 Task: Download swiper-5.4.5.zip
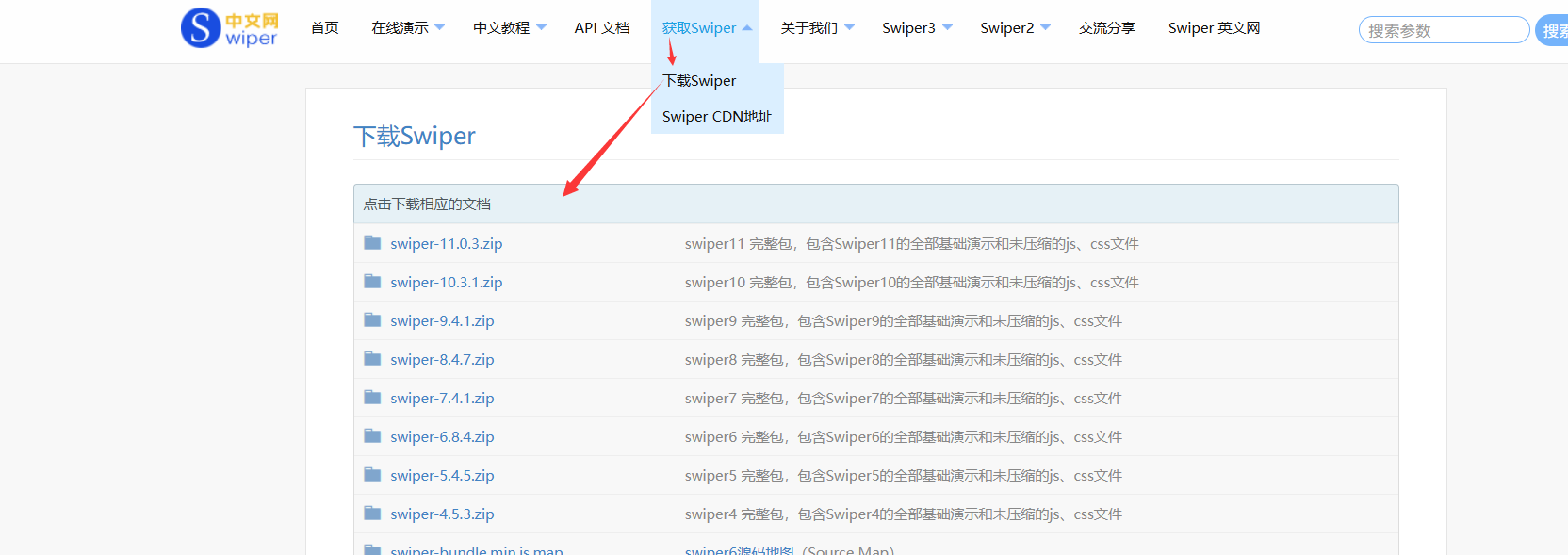(x=442, y=476)
